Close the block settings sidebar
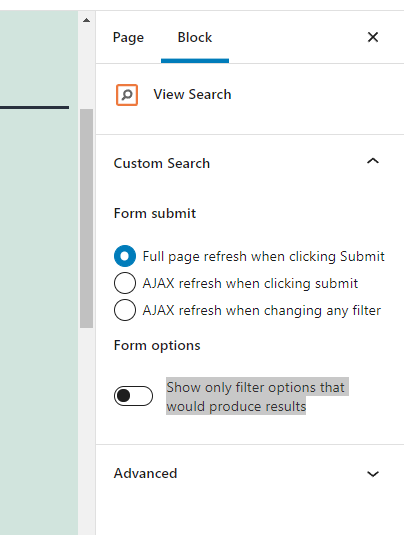 coord(373,37)
